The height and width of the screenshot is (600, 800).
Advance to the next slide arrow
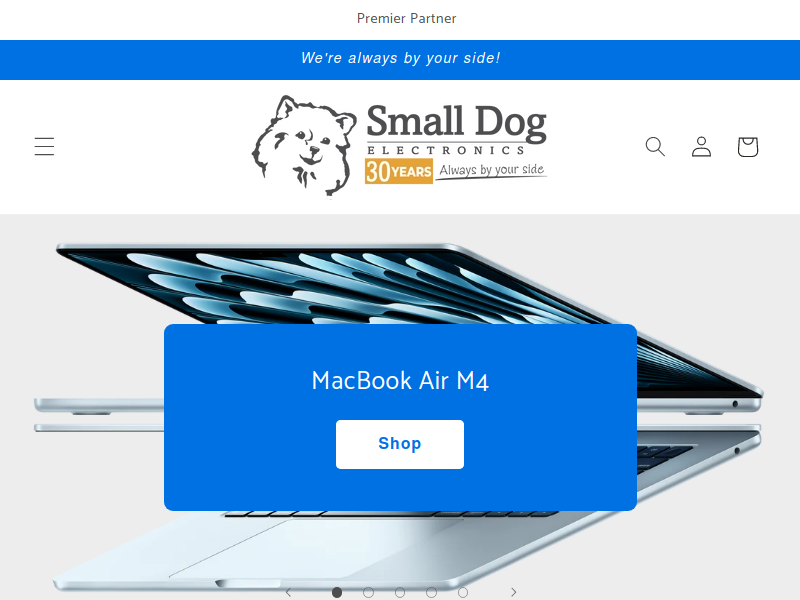click(514, 592)
